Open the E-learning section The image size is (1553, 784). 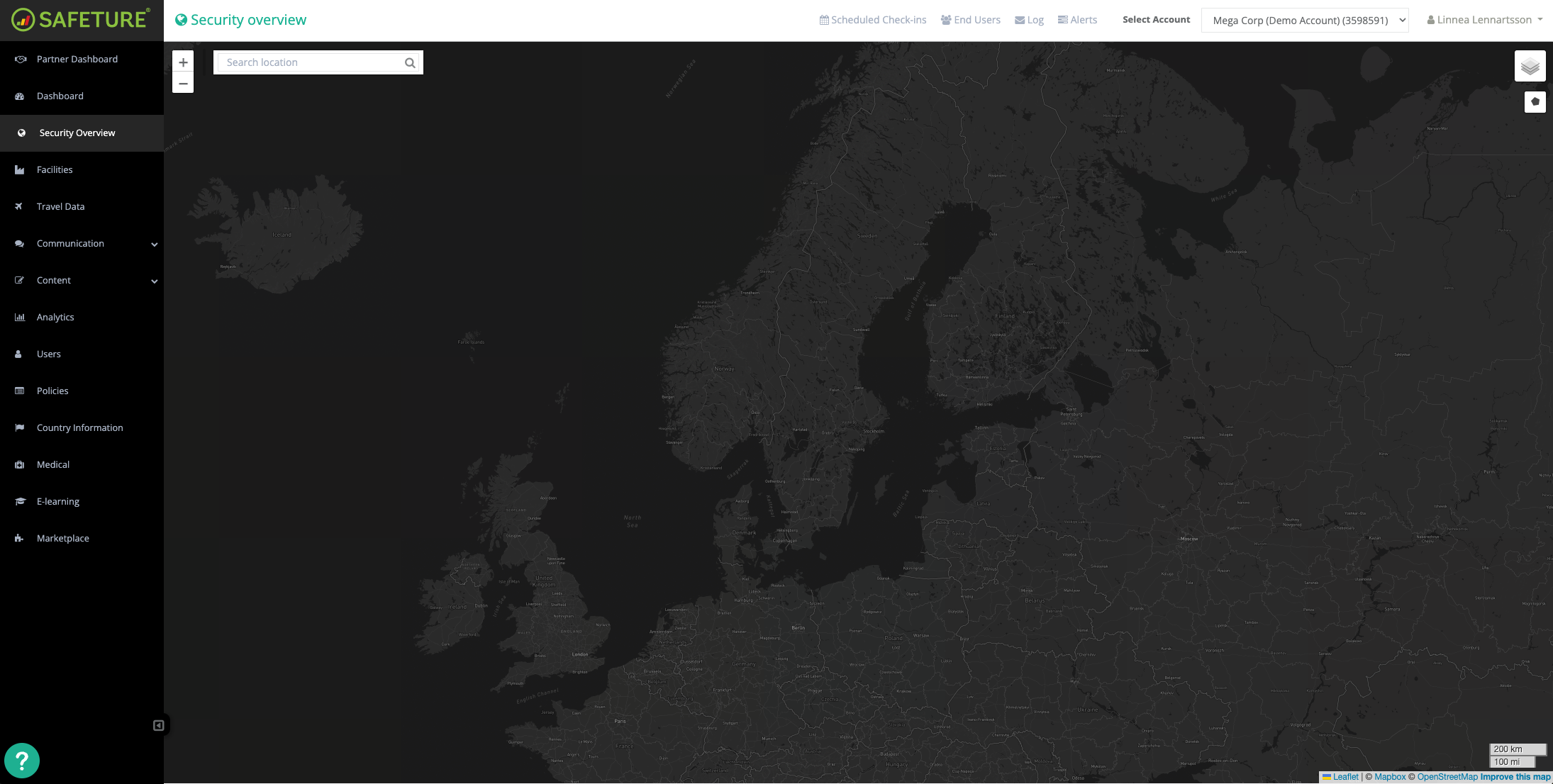coord(57,501)
